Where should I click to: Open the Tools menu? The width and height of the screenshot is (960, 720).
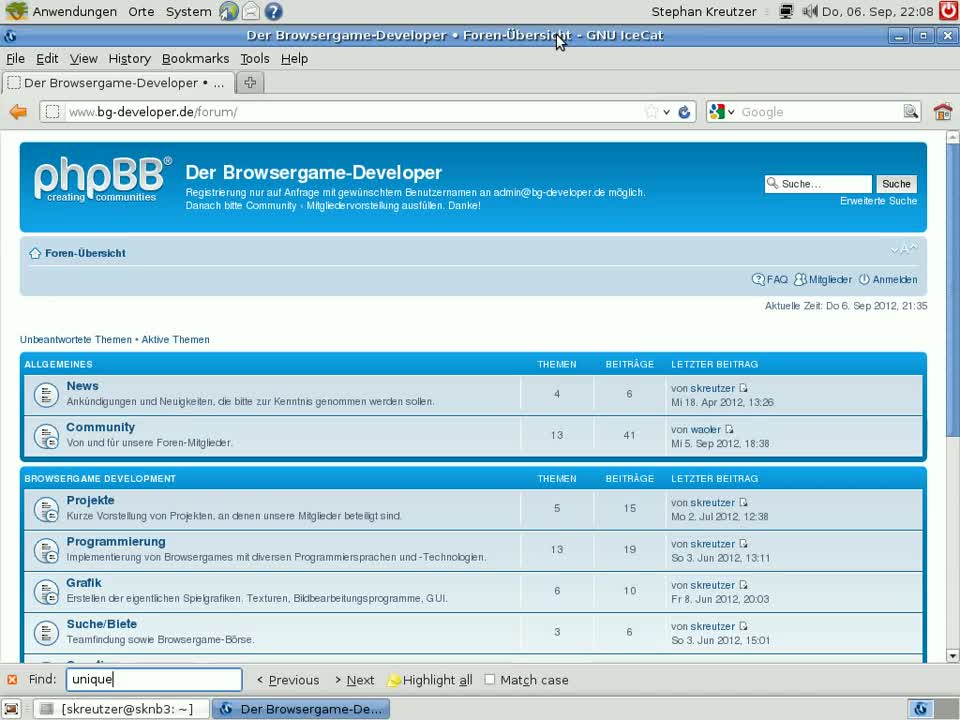coord(255,59)
